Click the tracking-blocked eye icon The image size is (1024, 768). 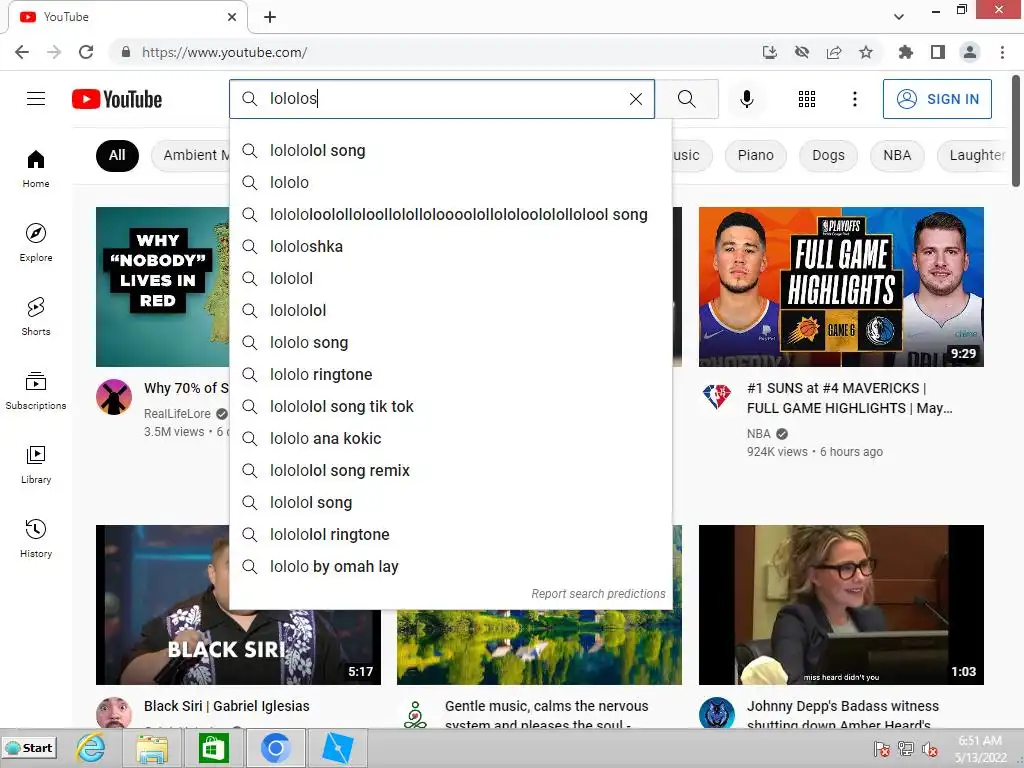[x=802, y=52]
